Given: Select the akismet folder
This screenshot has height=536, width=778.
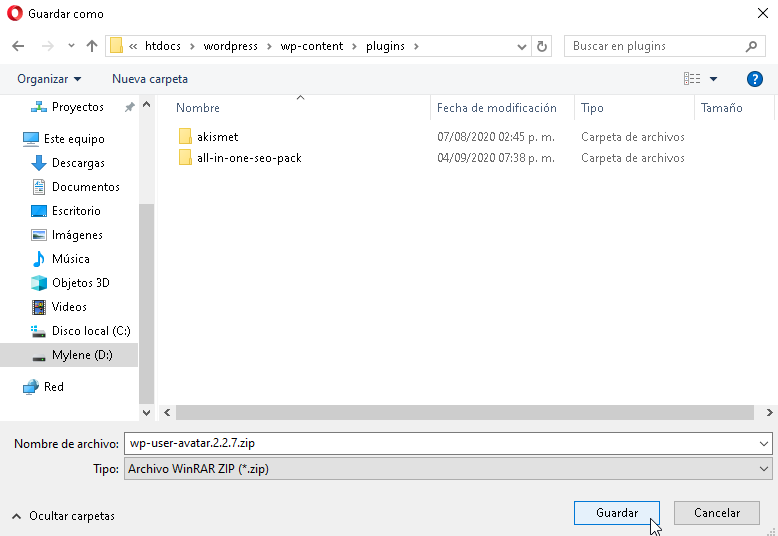Looking at the screenshot, I should (x=217, y=137).
